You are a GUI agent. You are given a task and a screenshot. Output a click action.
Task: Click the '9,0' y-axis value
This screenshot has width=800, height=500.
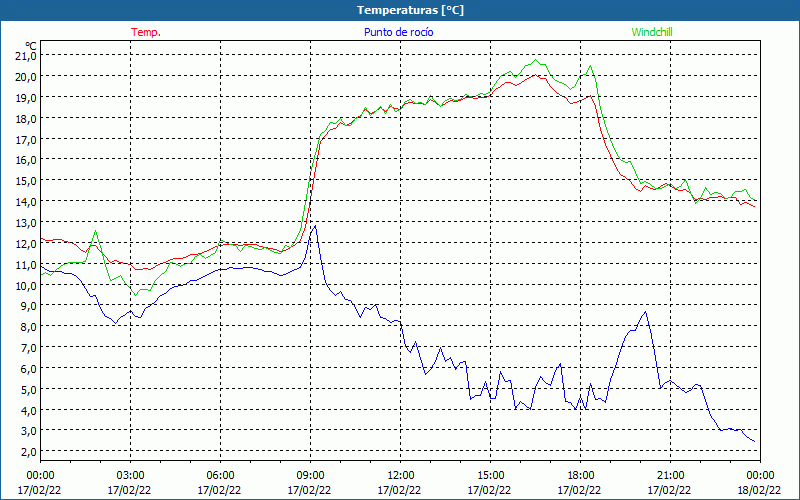[29, 306]
